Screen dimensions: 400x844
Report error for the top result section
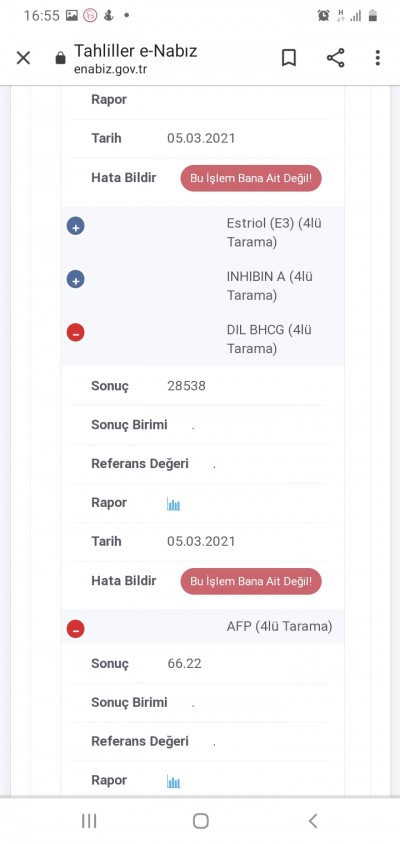(x=251, y=178)
